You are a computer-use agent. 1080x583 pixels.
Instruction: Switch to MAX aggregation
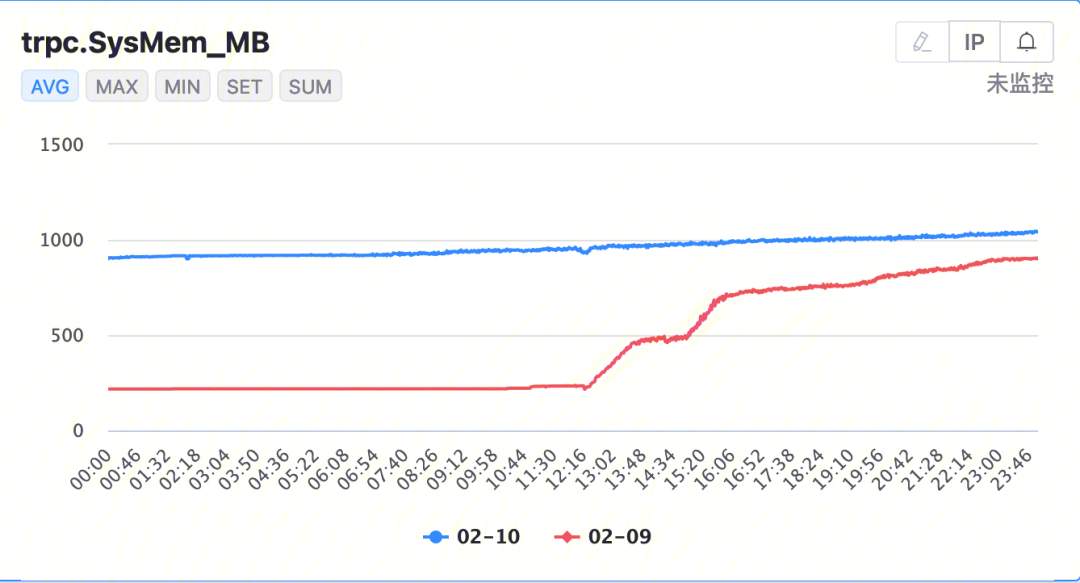[x=117, y=86]
